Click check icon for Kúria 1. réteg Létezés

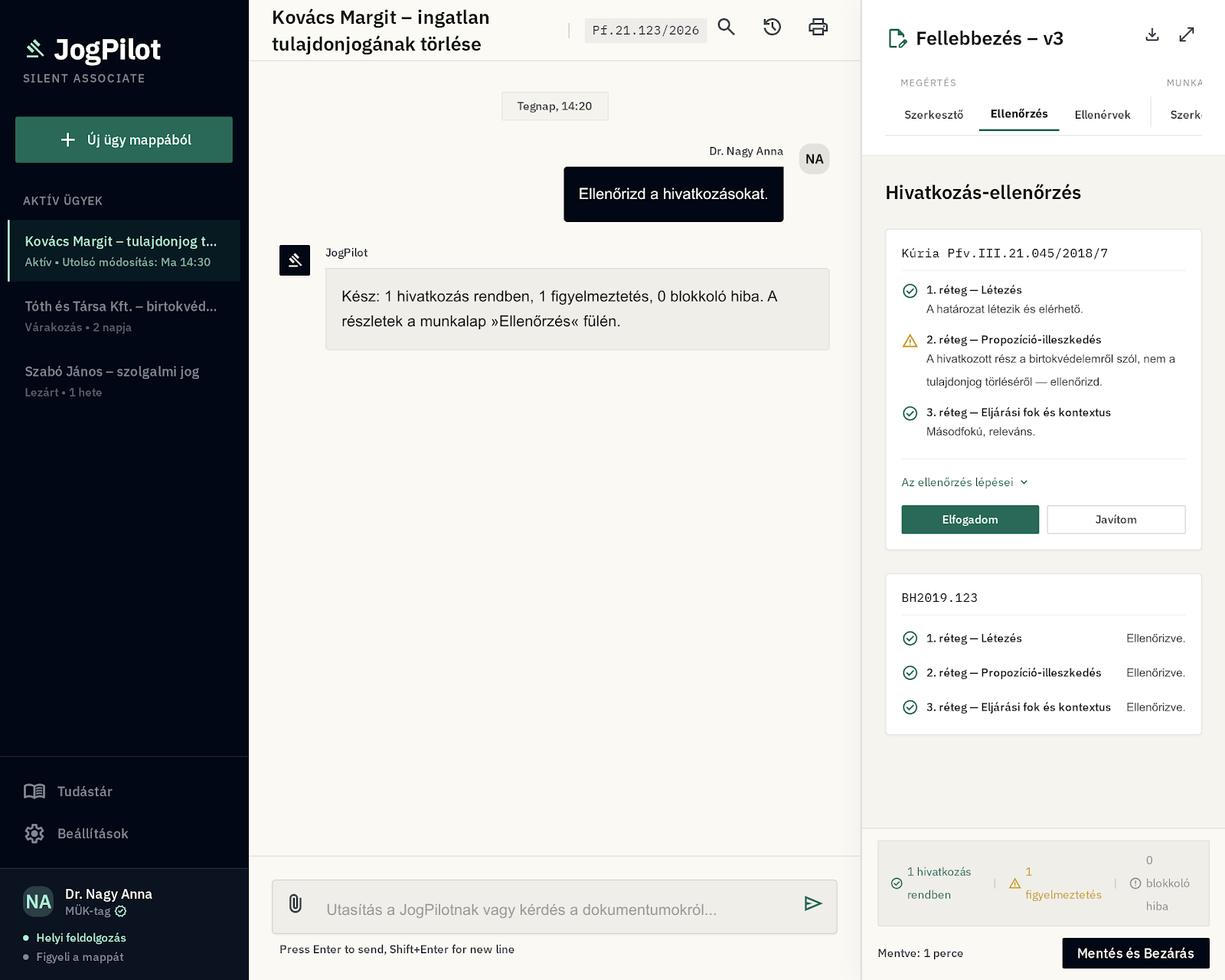pyautogui.click(x=910, y=291)
